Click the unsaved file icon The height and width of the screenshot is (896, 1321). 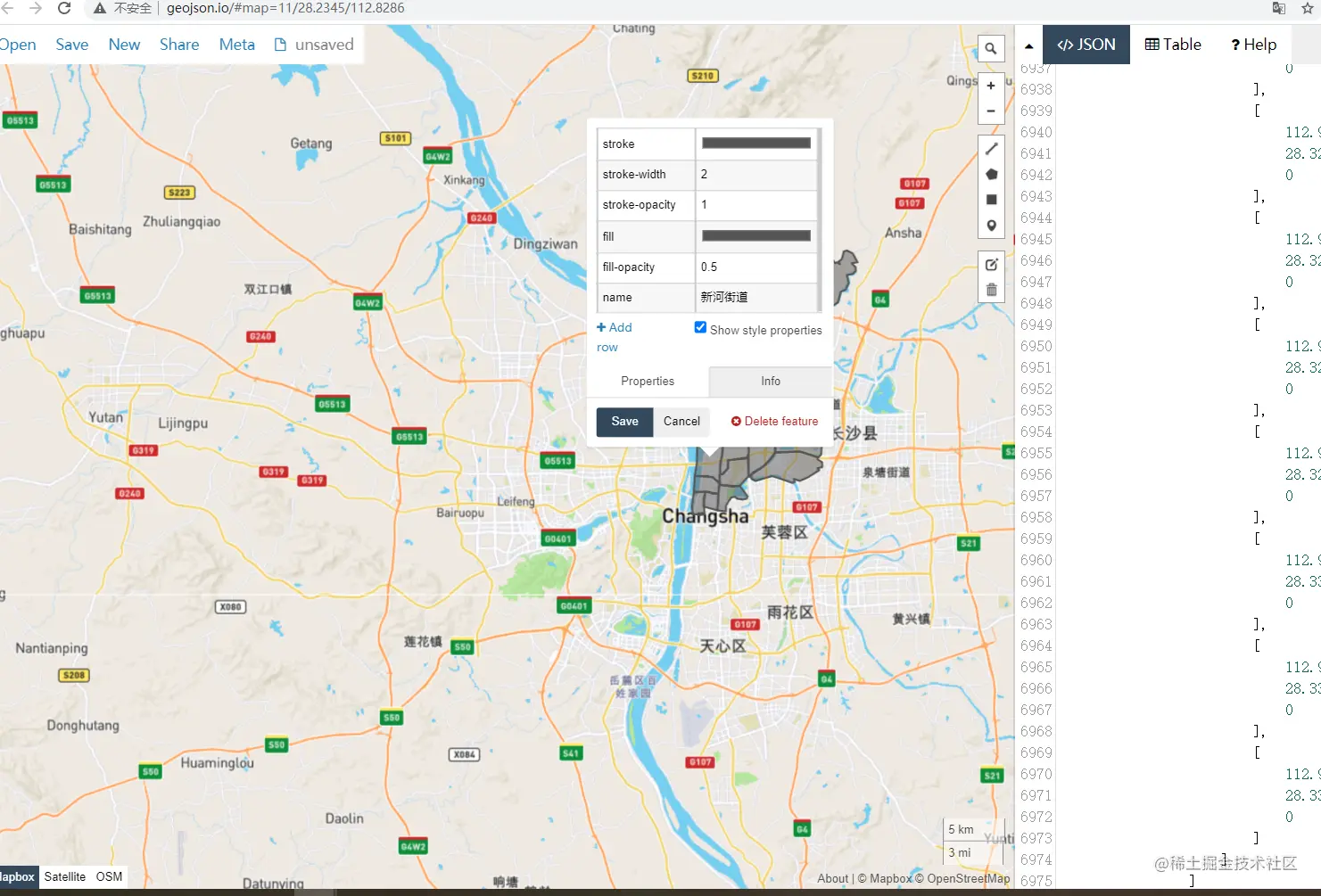coord(280,45)
